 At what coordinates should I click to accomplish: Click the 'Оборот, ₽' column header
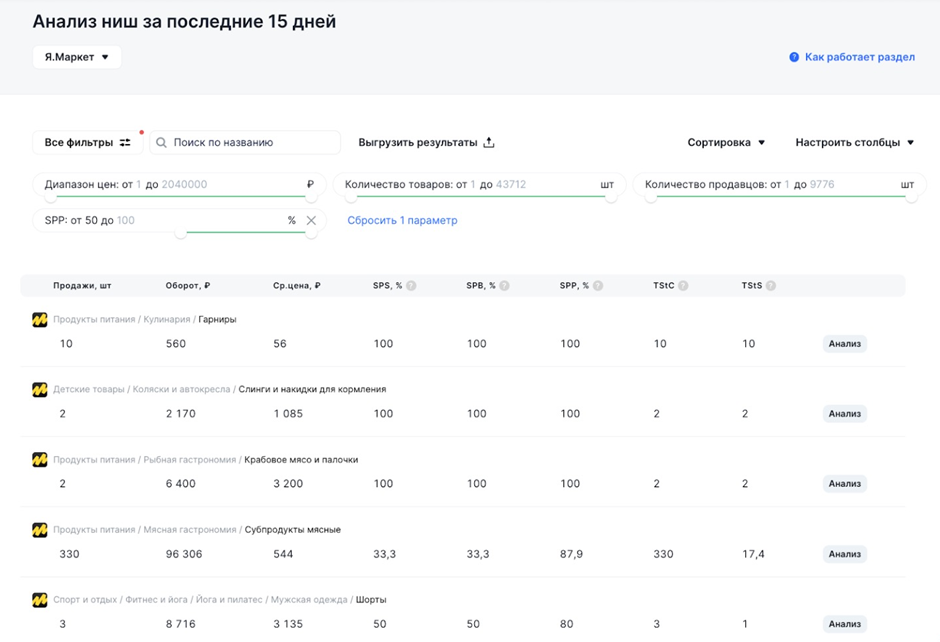(188, 285)
